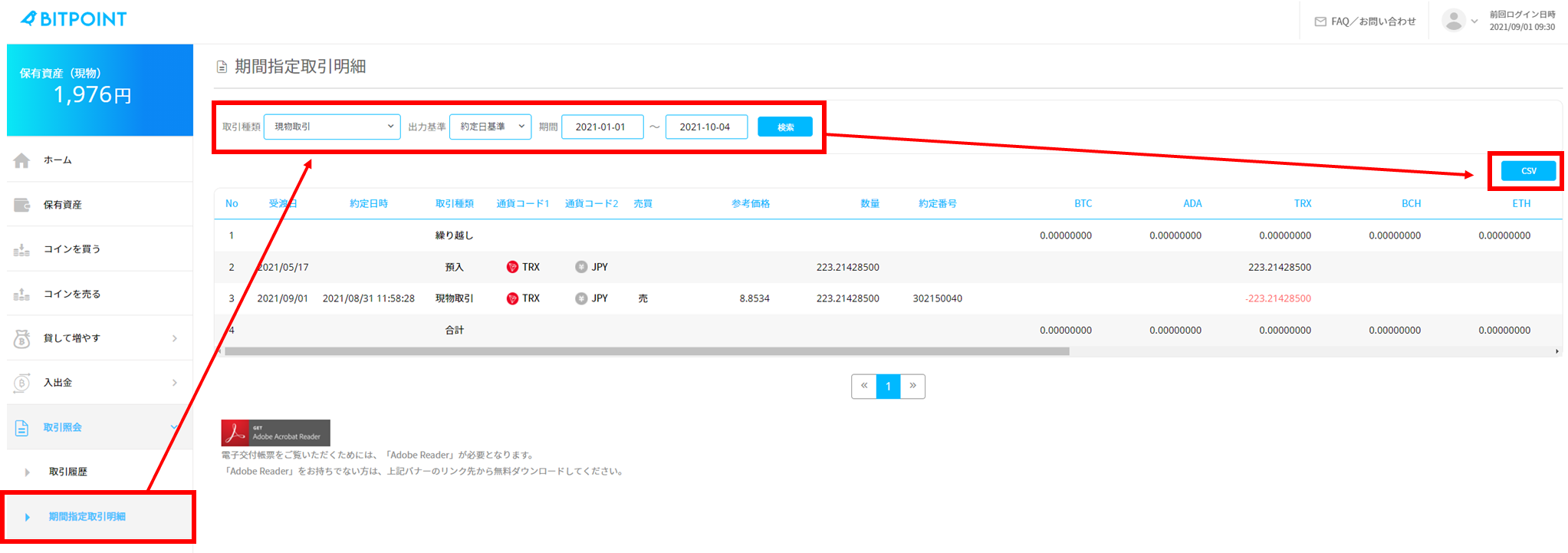Viewport: 1568px width, 553px height.
Task: Click the home icon in sidebar
Action: point(21,160)
